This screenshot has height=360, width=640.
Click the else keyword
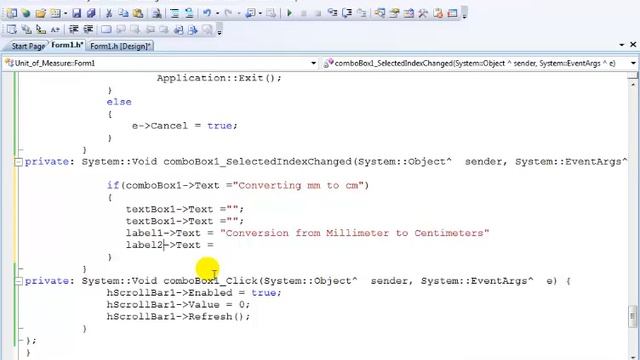coord(119,102)
